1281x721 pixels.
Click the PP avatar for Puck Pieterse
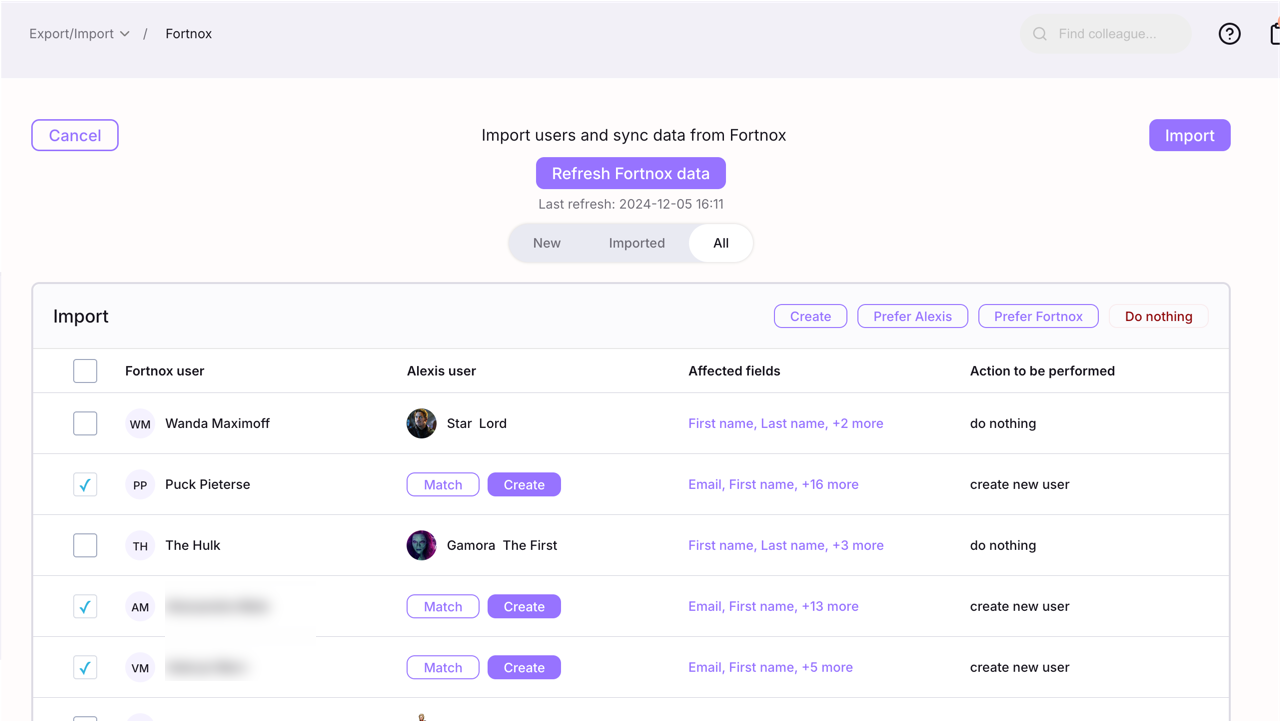[140, 485]
